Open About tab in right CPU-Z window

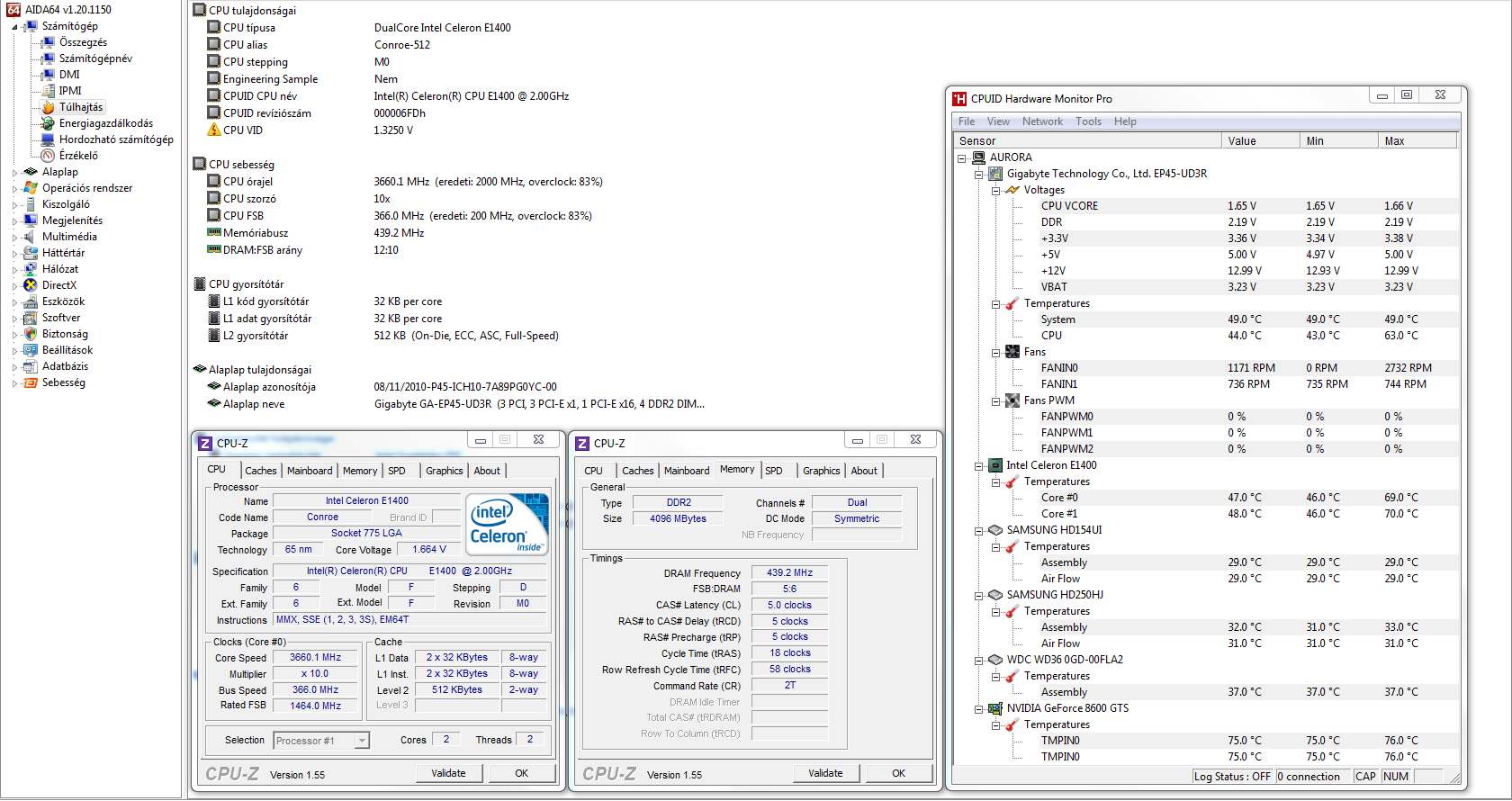click(864, 471)
